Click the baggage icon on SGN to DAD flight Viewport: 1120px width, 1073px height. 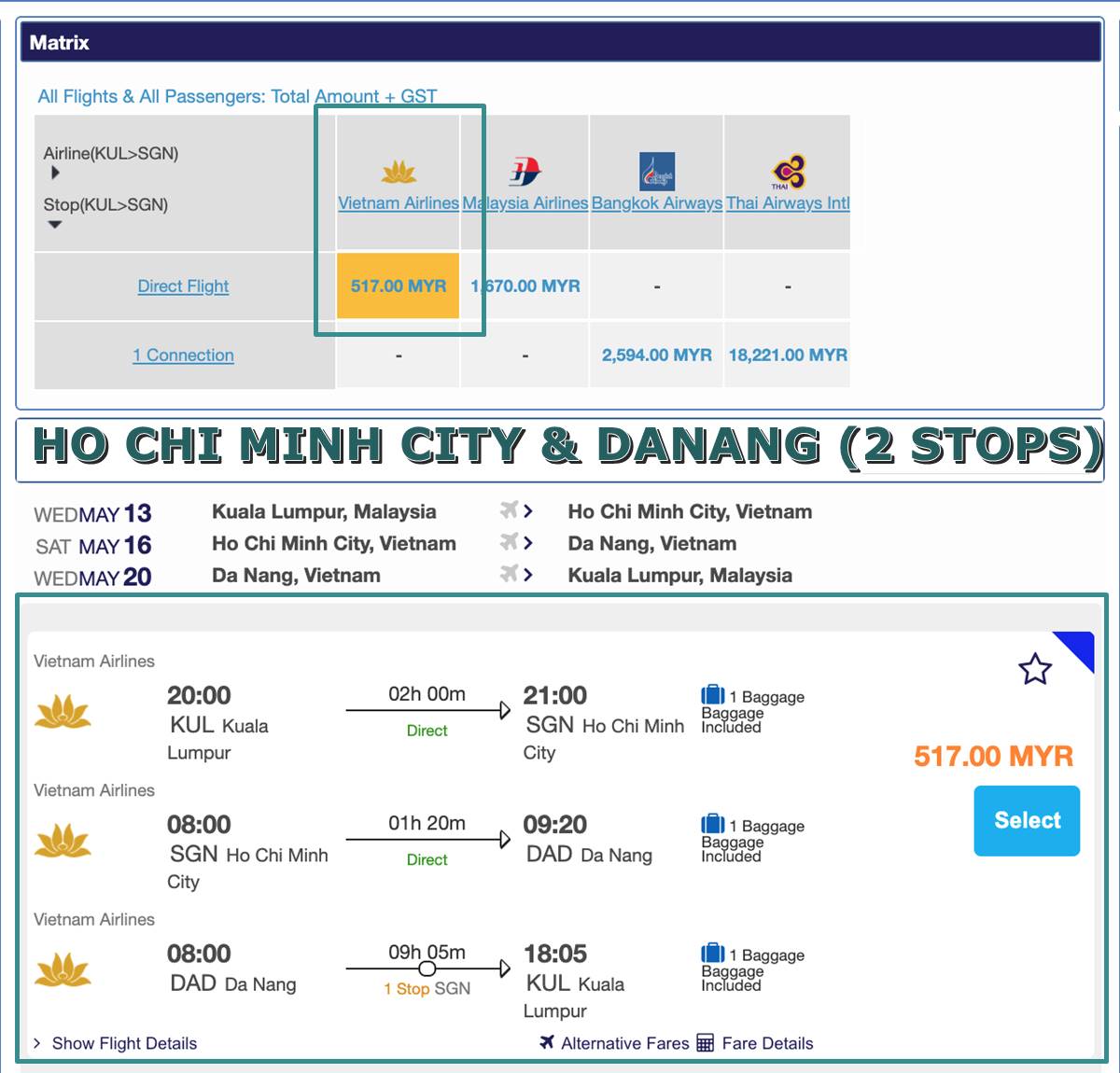coord(713,823)
